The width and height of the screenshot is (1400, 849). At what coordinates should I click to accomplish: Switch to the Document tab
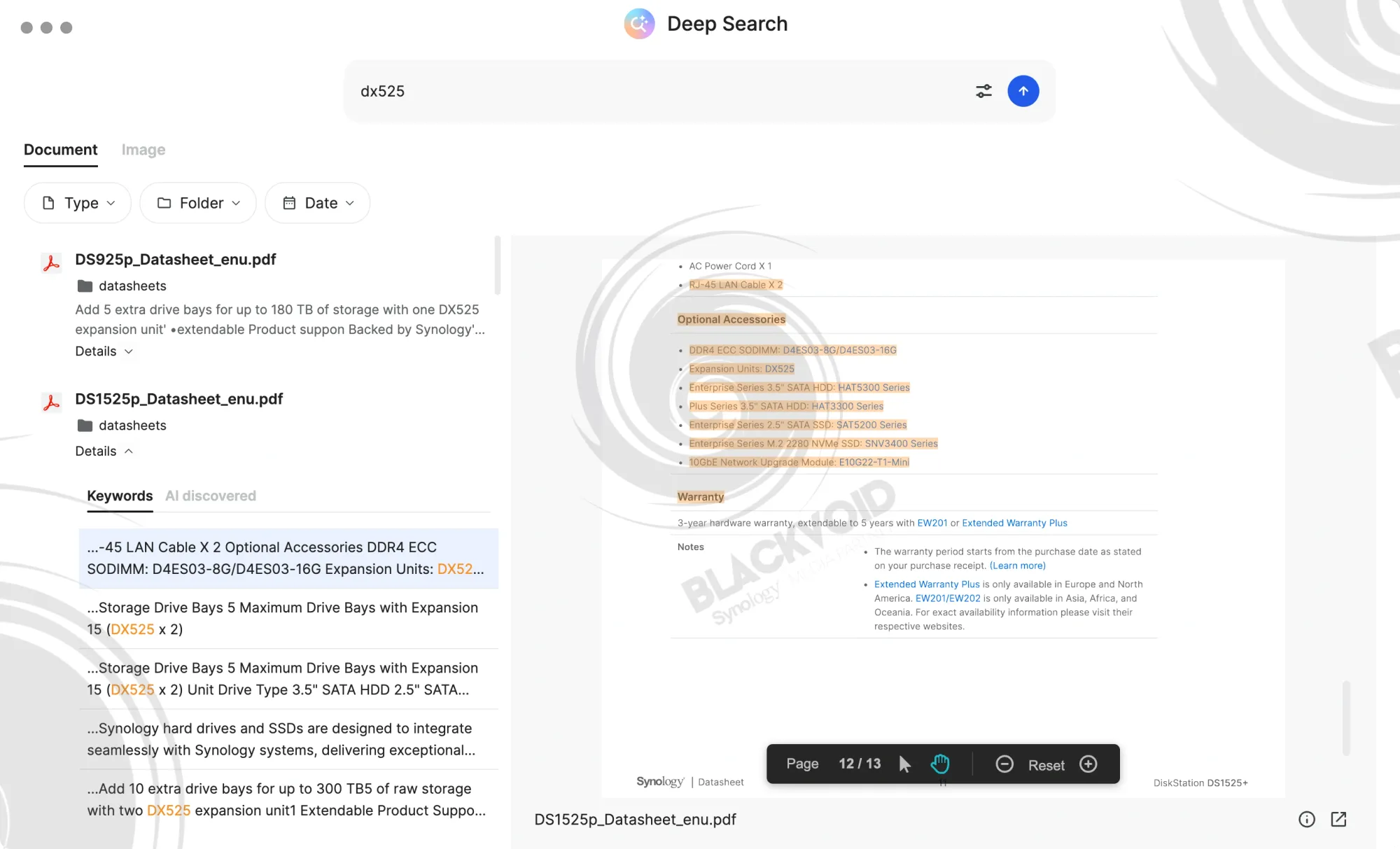click(61, 150)
